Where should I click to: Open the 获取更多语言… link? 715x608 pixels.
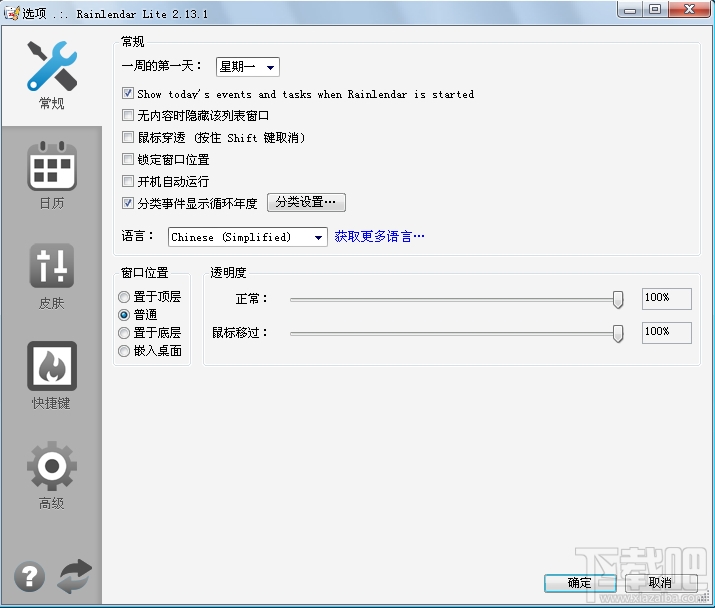click(379, 236)
